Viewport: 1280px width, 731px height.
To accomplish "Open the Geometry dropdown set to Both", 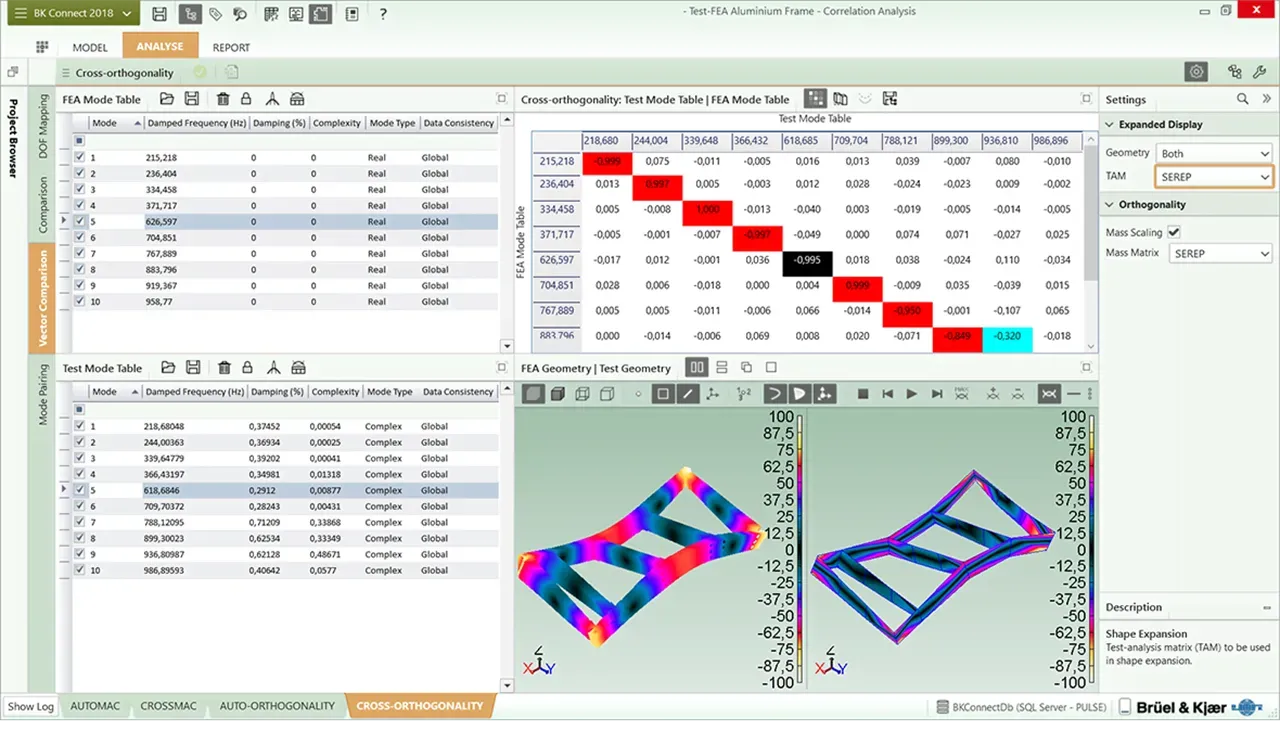I will 1214,153.
